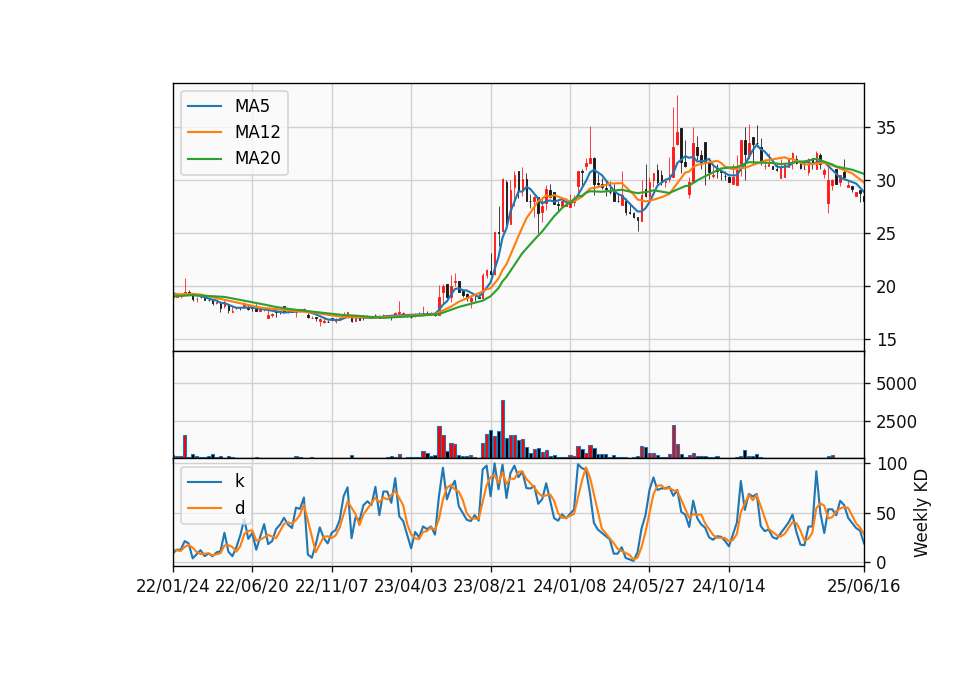Click the 22/06/20 date label
960x690 pixels.
(x=252, y=586)
